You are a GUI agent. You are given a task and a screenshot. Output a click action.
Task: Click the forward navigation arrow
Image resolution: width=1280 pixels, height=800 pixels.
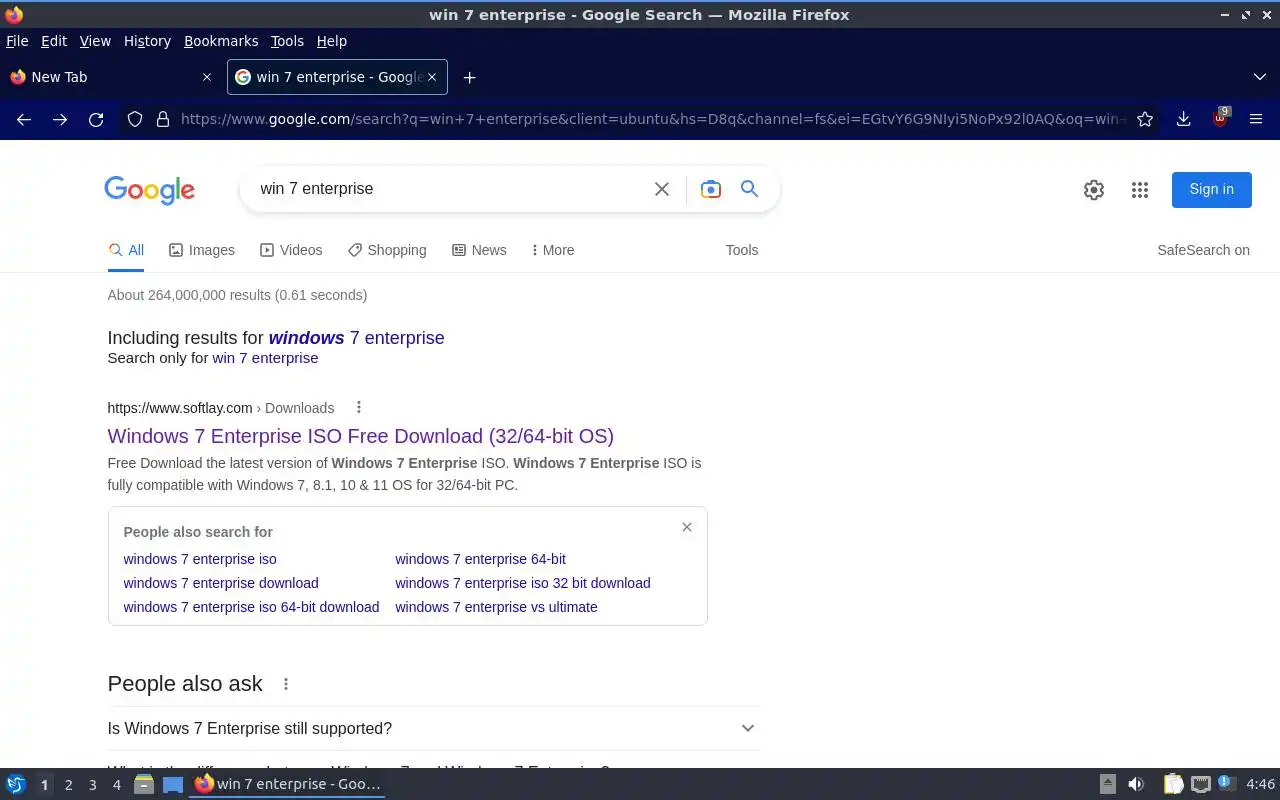click(60, 119)
